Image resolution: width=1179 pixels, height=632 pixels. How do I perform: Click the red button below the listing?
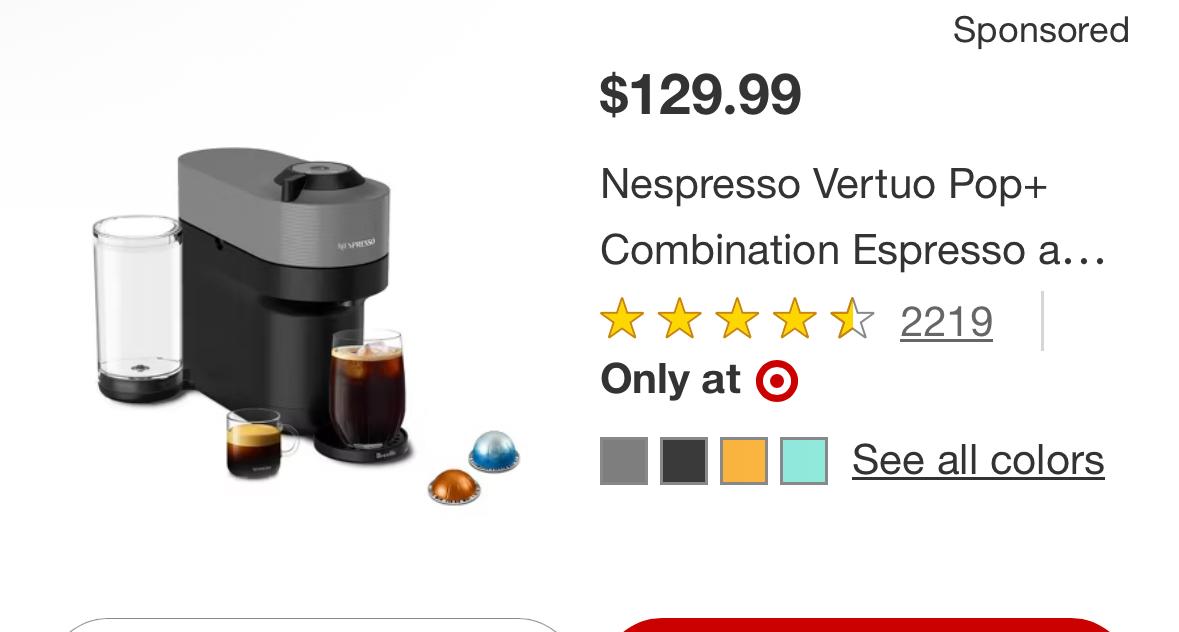click(866, 625)
